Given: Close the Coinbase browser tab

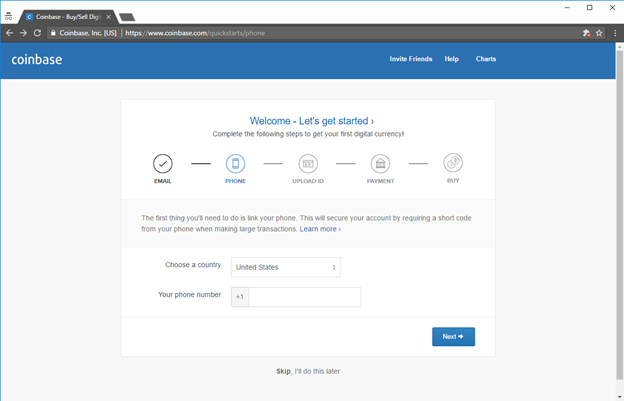Looking at the screenshot, I should [x=108, y=17].
